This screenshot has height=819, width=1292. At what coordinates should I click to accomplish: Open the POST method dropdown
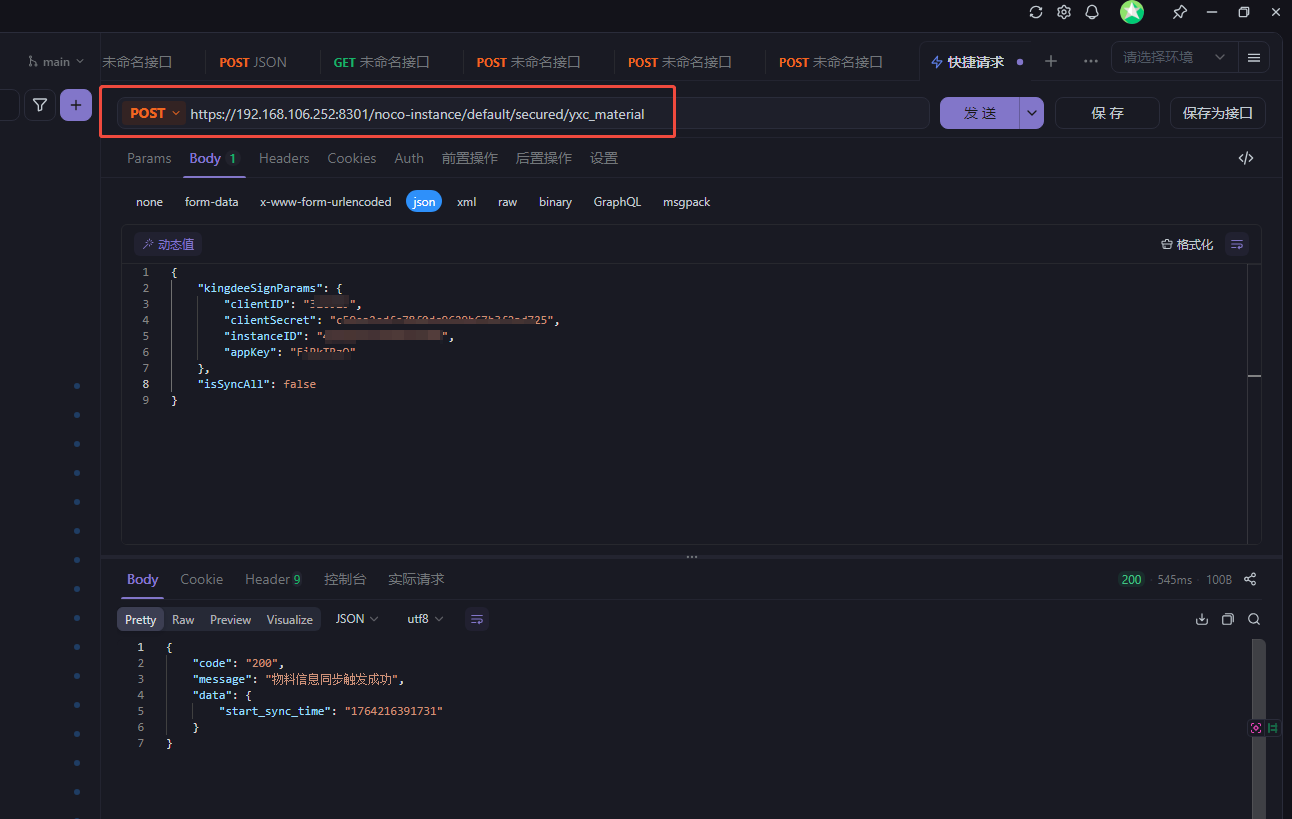155,114
